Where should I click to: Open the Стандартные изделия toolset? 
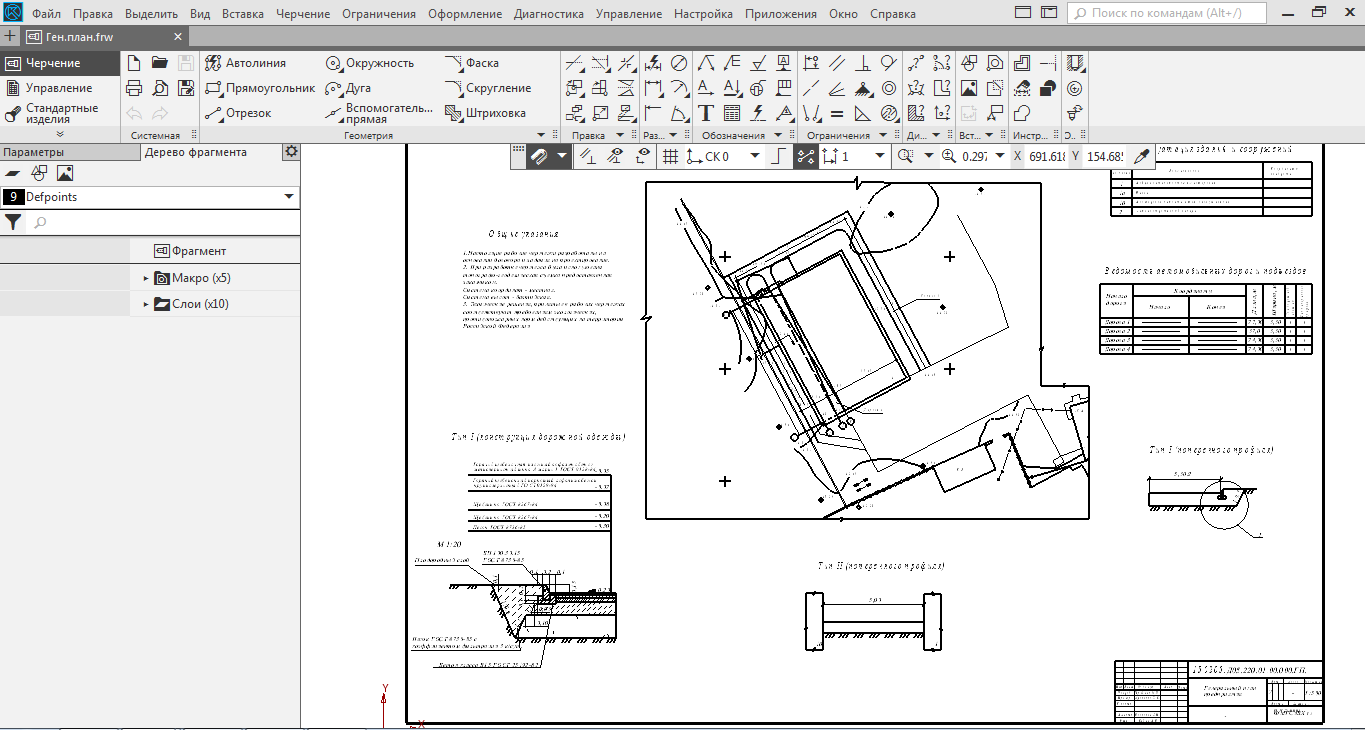click(60, 113)
